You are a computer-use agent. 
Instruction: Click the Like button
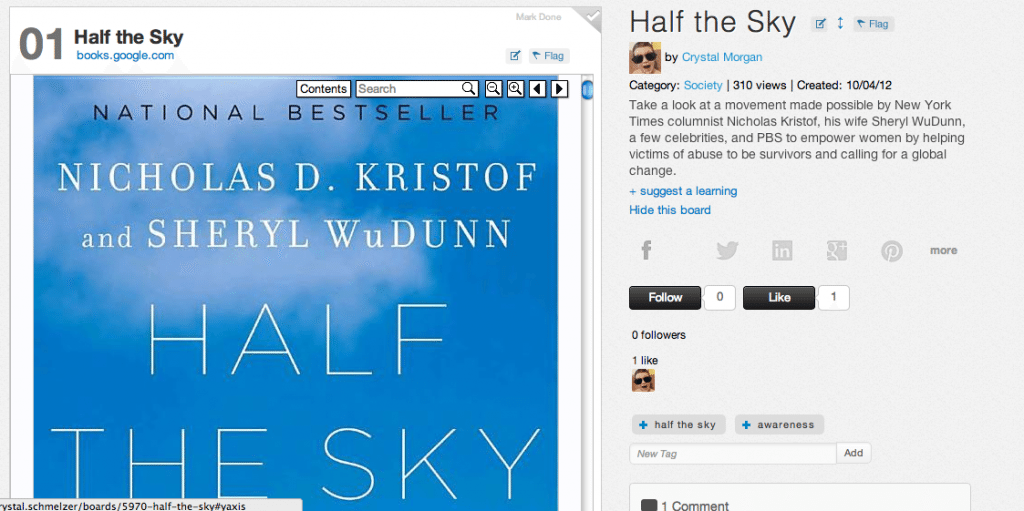[x=779, y=297]
